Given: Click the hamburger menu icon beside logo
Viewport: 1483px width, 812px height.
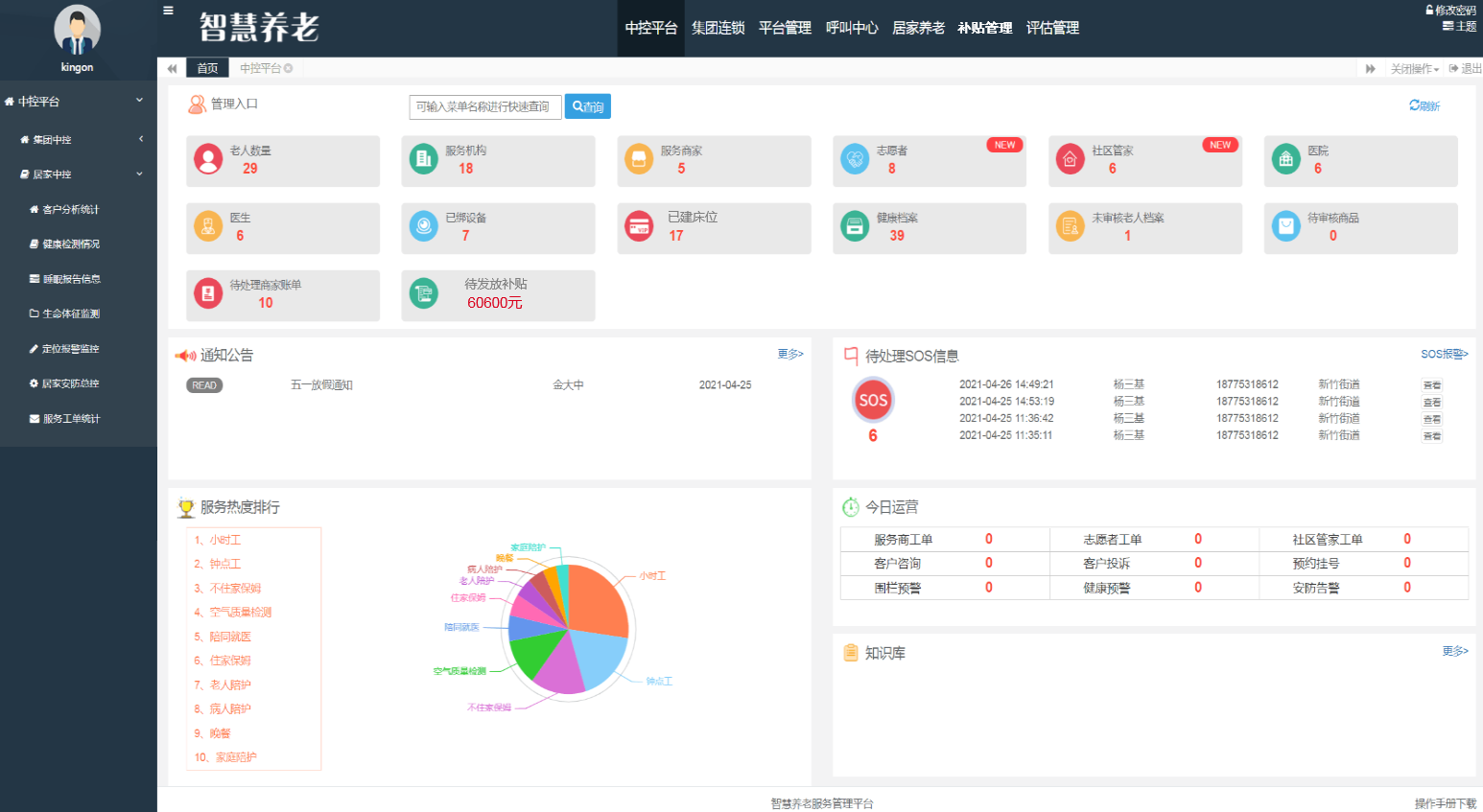Looking at the screenshot, I should click(x=169, y=11).
